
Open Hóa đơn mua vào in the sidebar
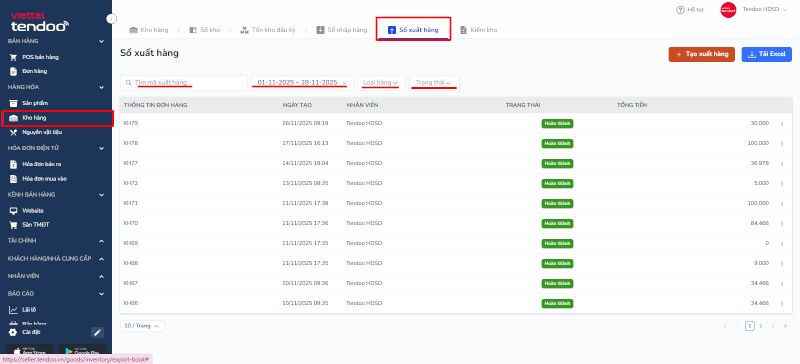coord(38,179)
